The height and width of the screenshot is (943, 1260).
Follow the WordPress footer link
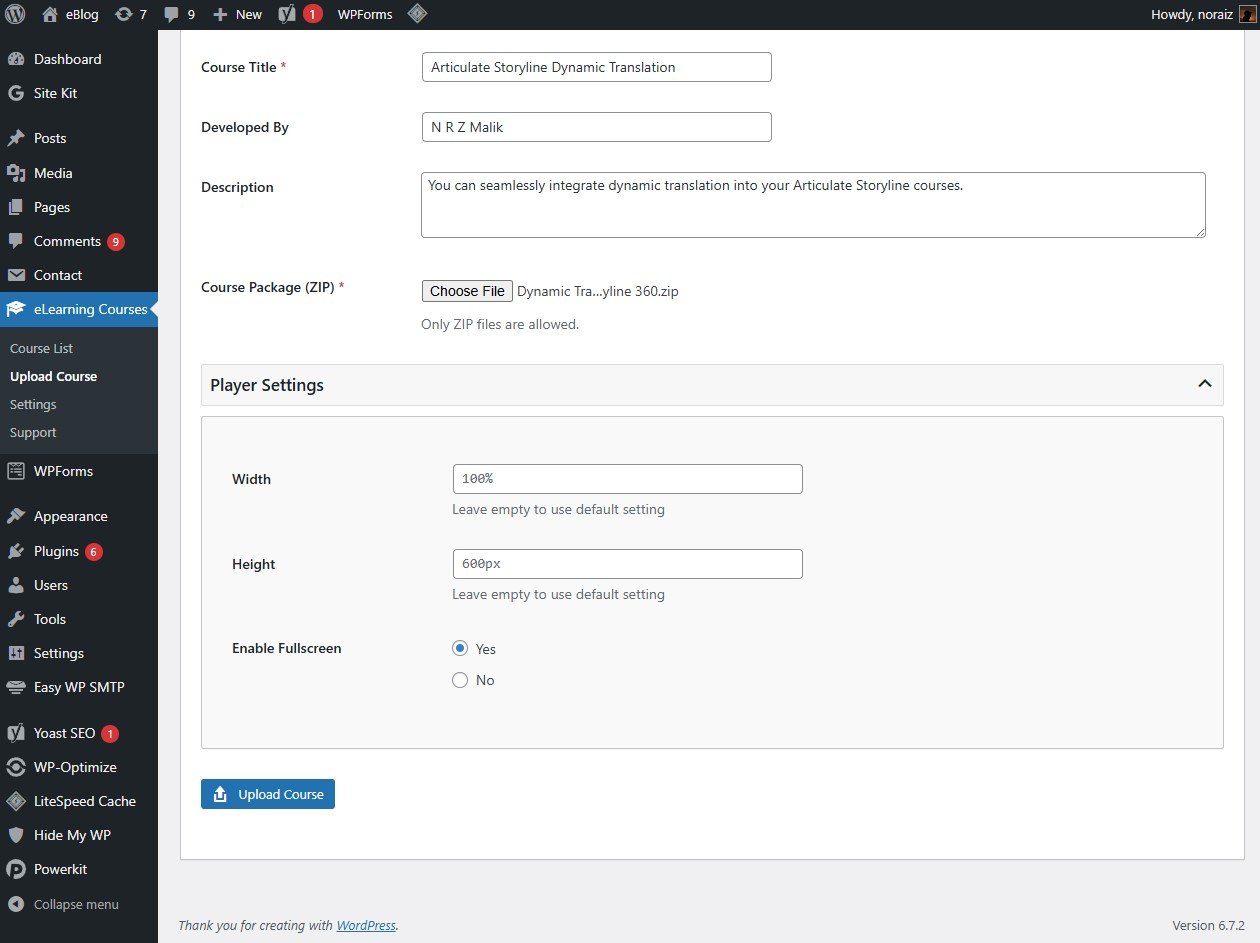pos(366,925)
